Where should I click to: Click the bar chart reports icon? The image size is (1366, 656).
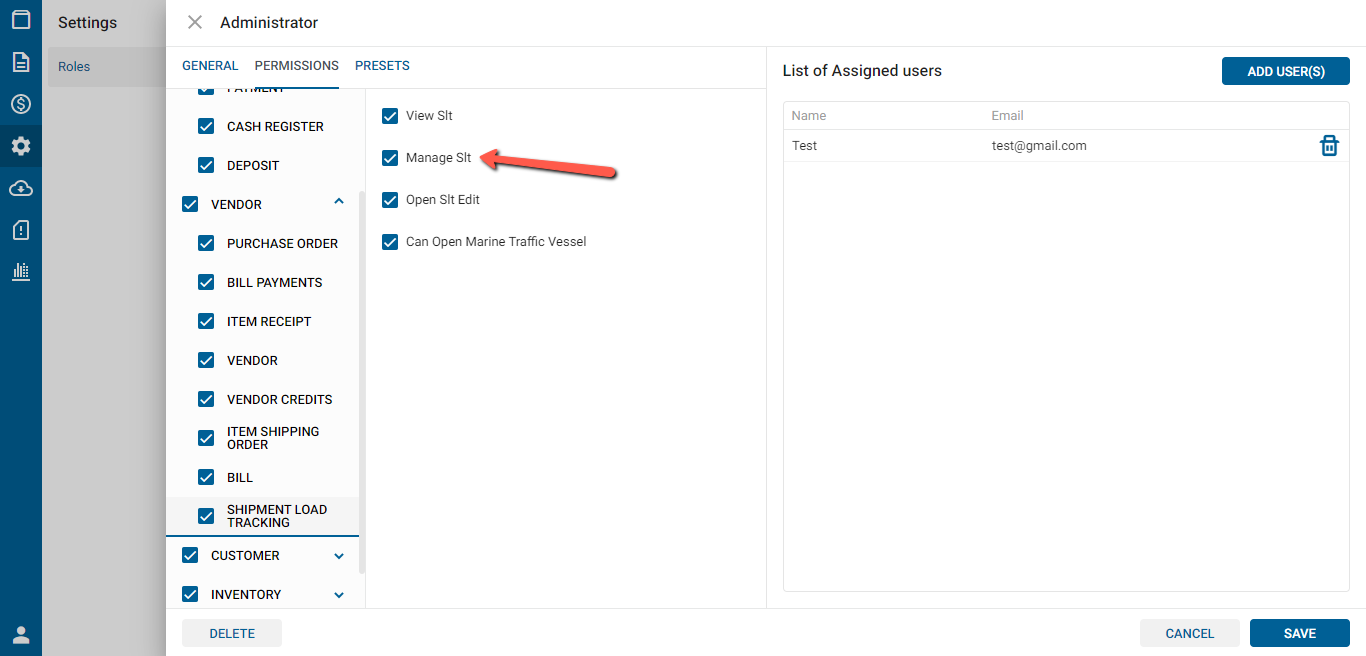coord(21,271)
